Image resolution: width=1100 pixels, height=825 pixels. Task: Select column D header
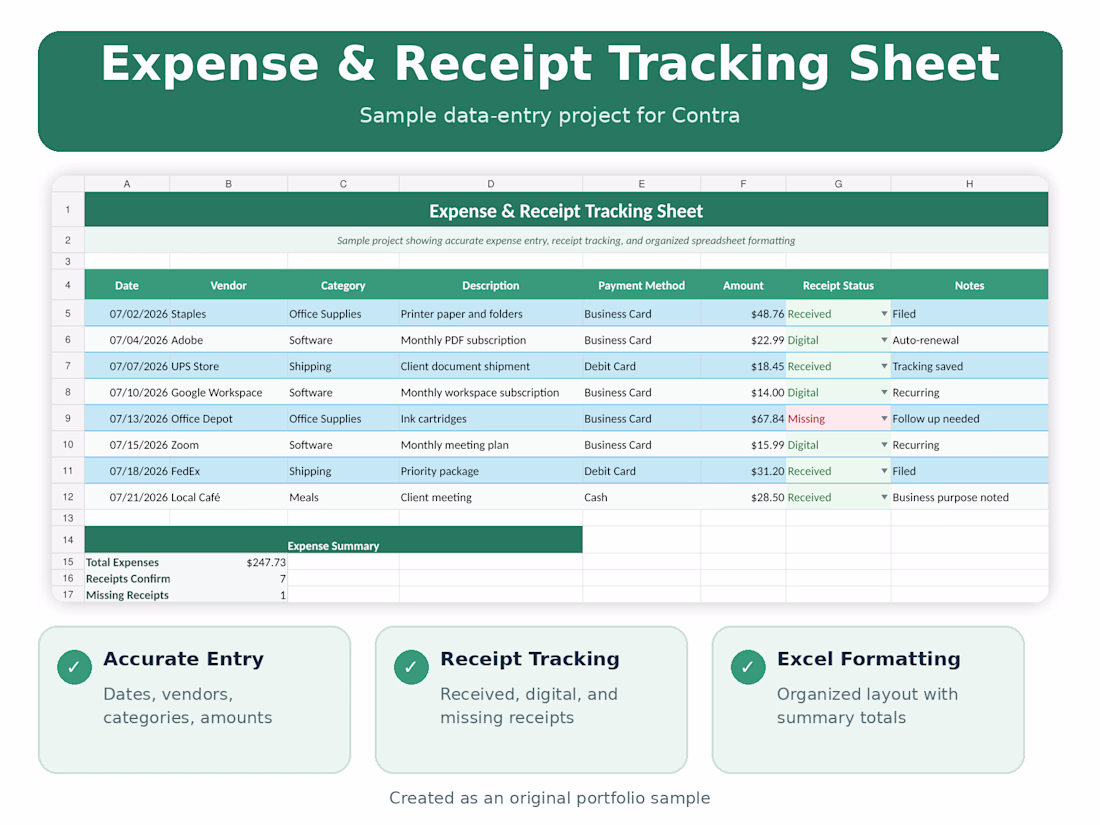pos(490,184)
